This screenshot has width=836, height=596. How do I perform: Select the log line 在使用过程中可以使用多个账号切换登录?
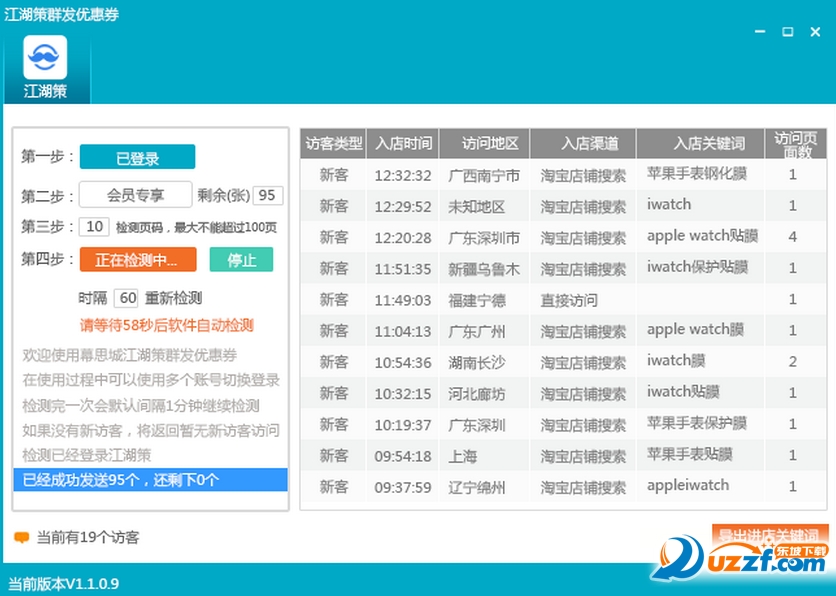[x=151, y=380]
